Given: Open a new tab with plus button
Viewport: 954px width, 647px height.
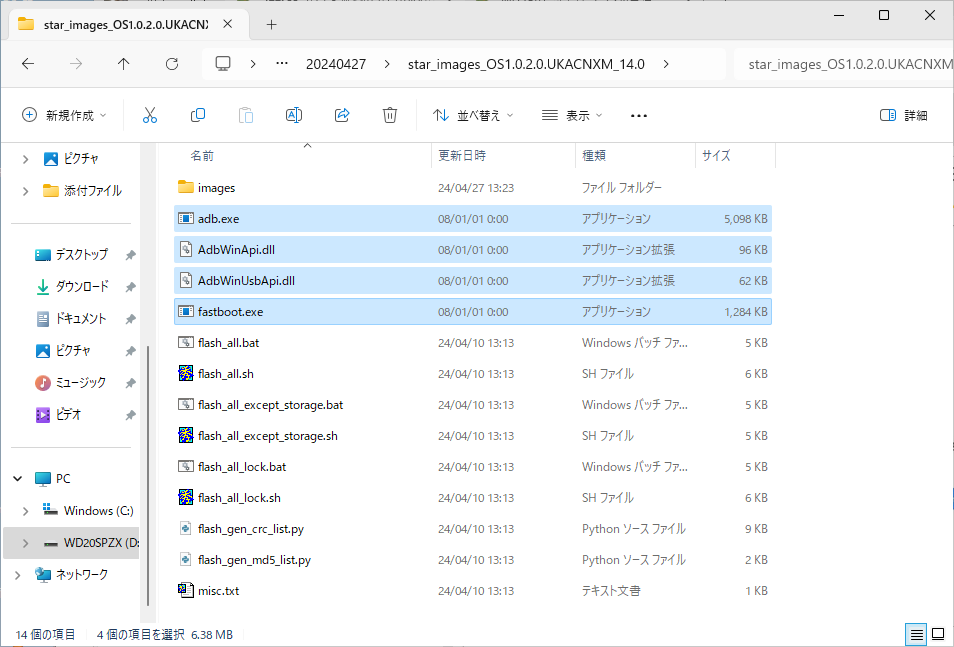Looking at the screenshot, I should pos(271,24).
